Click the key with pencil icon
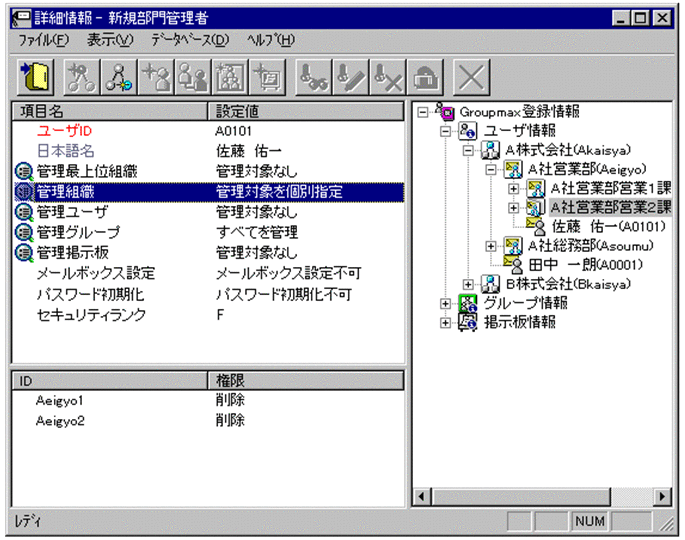The height and width of the screenshot is (540, 685). [x=351, y=77]
